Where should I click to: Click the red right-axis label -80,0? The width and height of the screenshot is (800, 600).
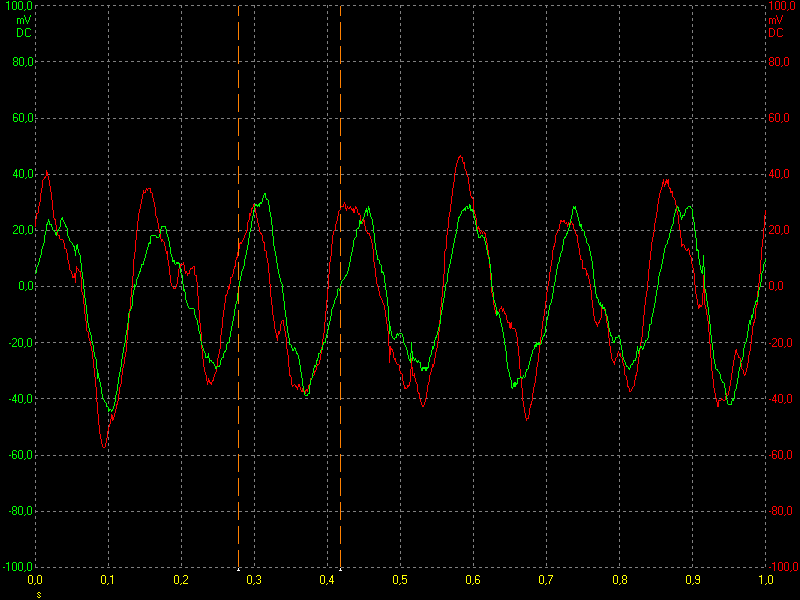pyautogui.click(x=781, y=511)
